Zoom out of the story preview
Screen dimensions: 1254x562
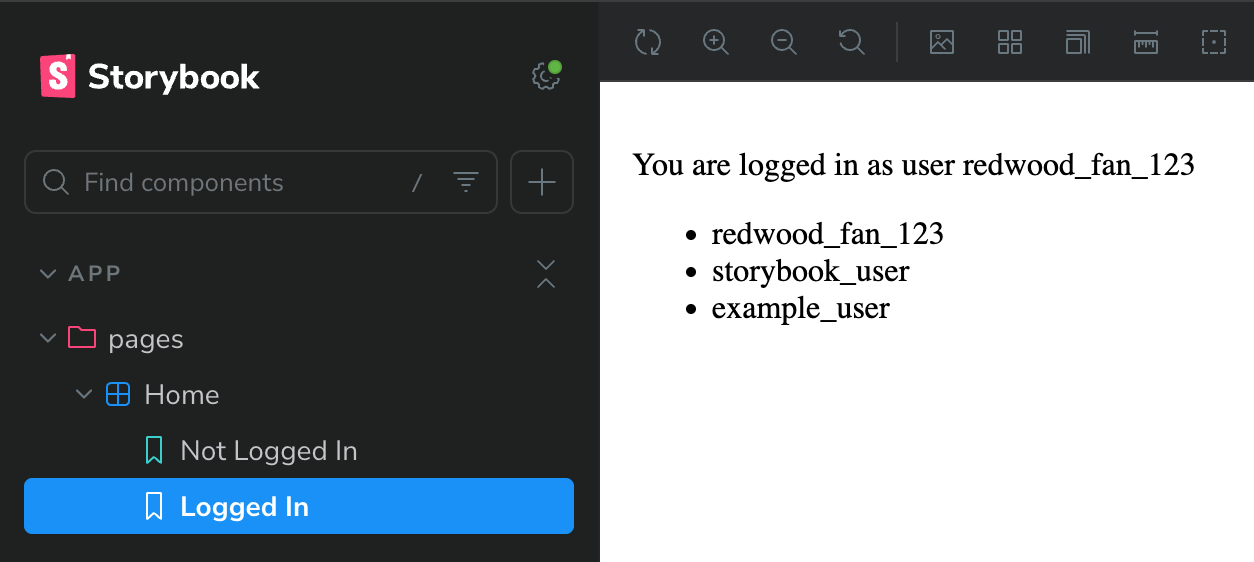click(x=784, y=42)
